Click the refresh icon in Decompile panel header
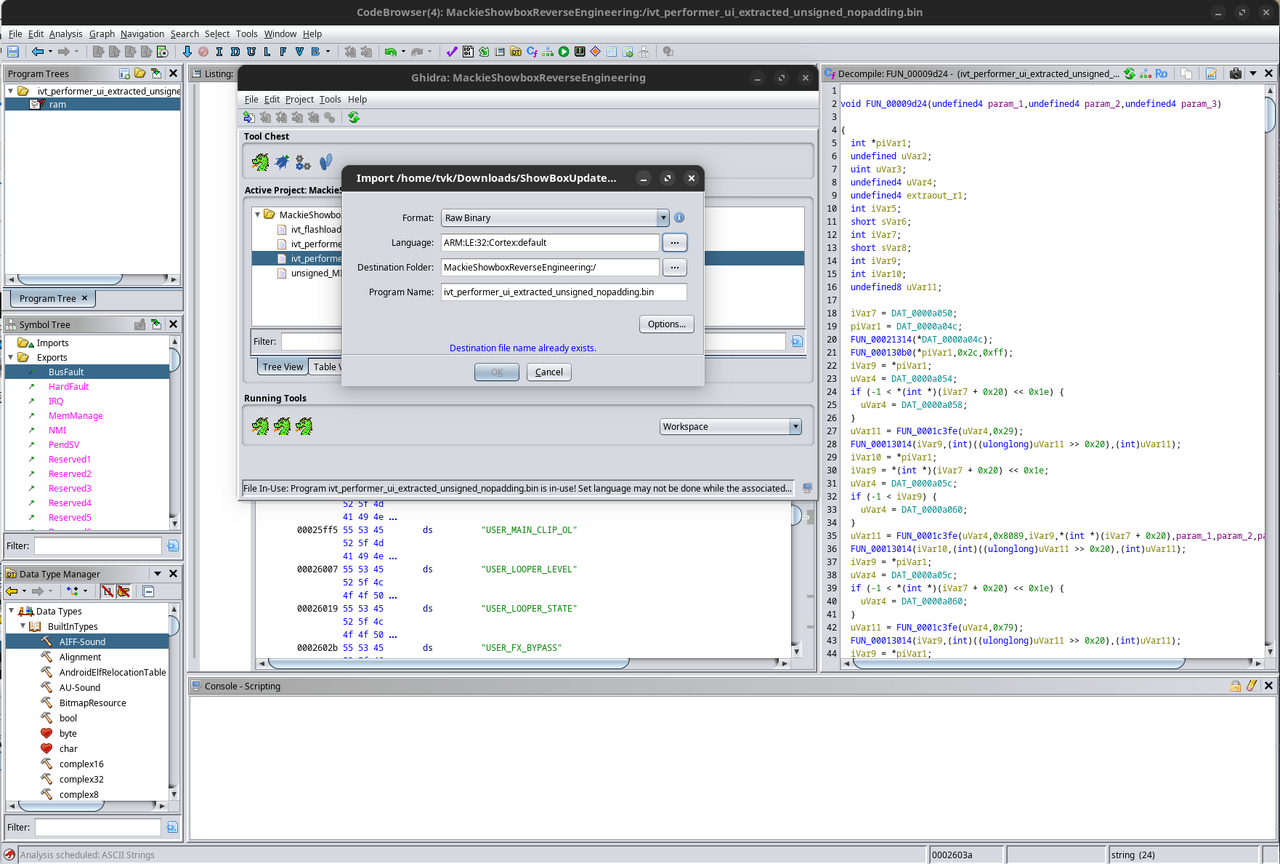Screen dimensions: 1280x864 coord(1130,73)
